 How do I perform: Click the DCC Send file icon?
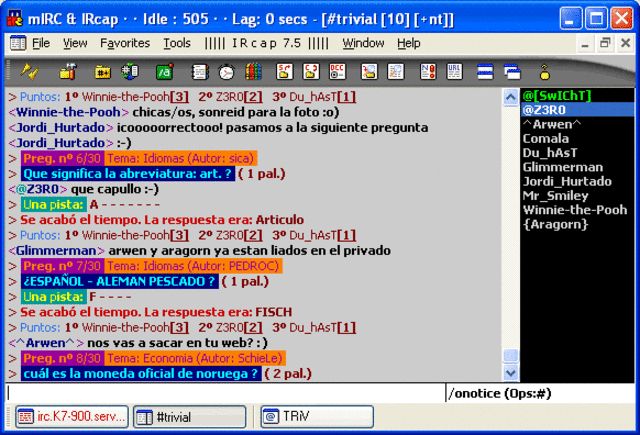coord(284,72)
